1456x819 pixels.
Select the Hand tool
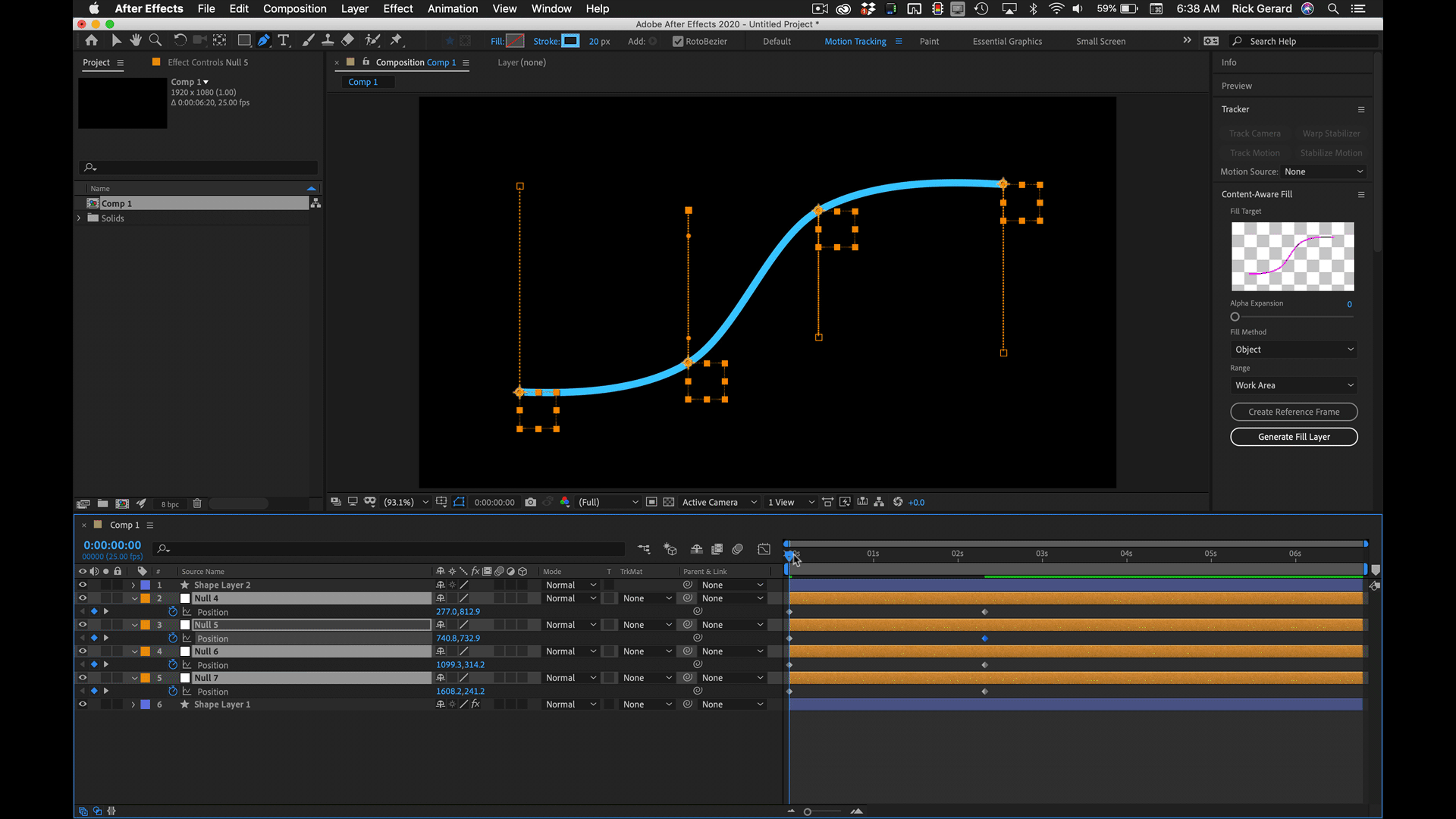136,40
